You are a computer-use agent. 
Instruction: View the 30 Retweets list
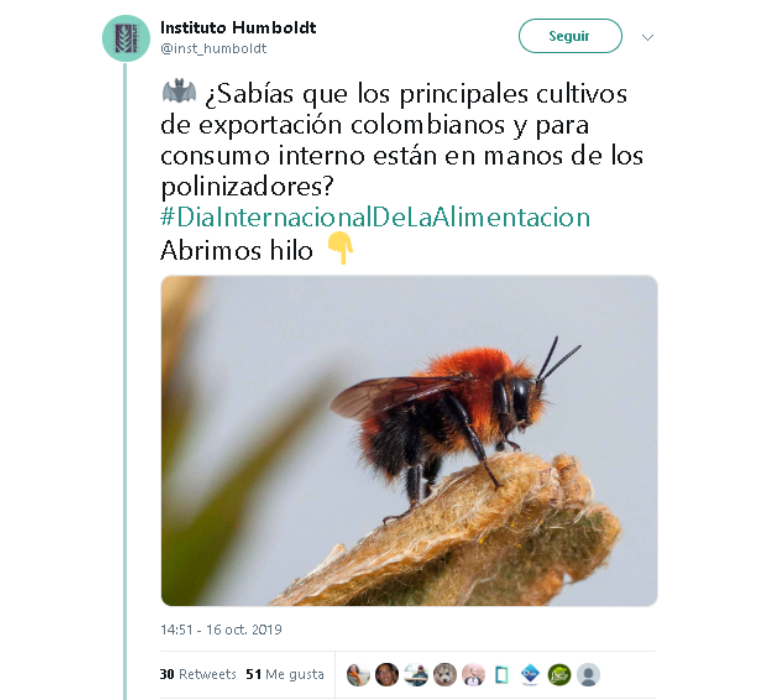[x=198, y=675]
